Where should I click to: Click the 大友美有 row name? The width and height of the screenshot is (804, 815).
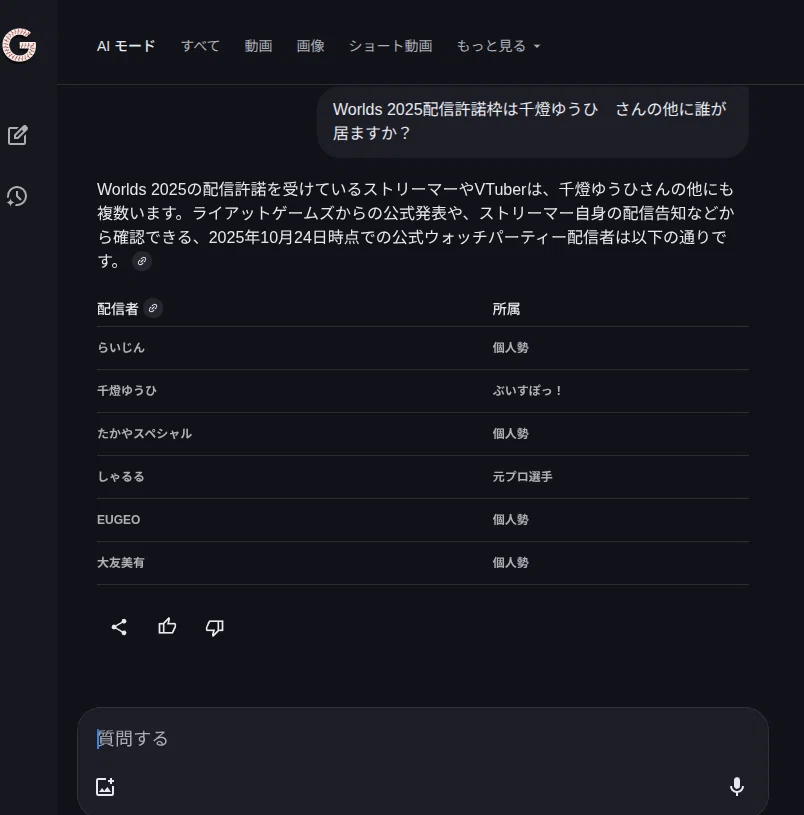(121, 562)
